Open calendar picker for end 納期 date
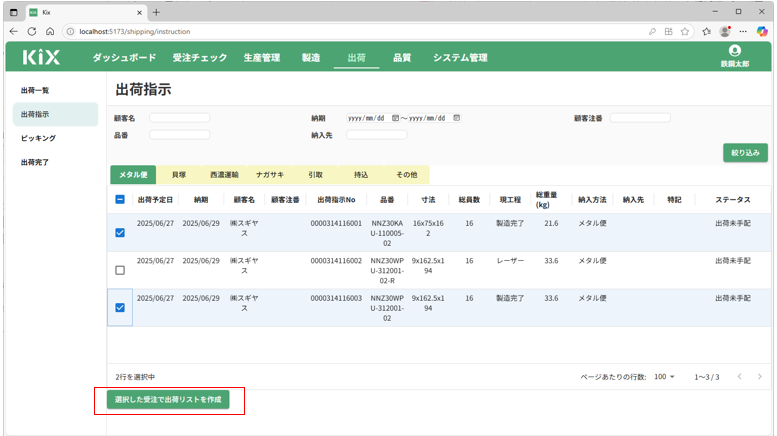This screenshot has width=777, height=436. (456, 118)
